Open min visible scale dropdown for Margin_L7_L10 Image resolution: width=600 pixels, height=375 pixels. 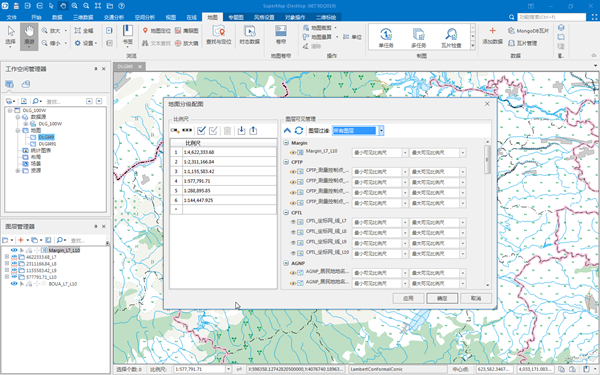[x=405, y=153]
